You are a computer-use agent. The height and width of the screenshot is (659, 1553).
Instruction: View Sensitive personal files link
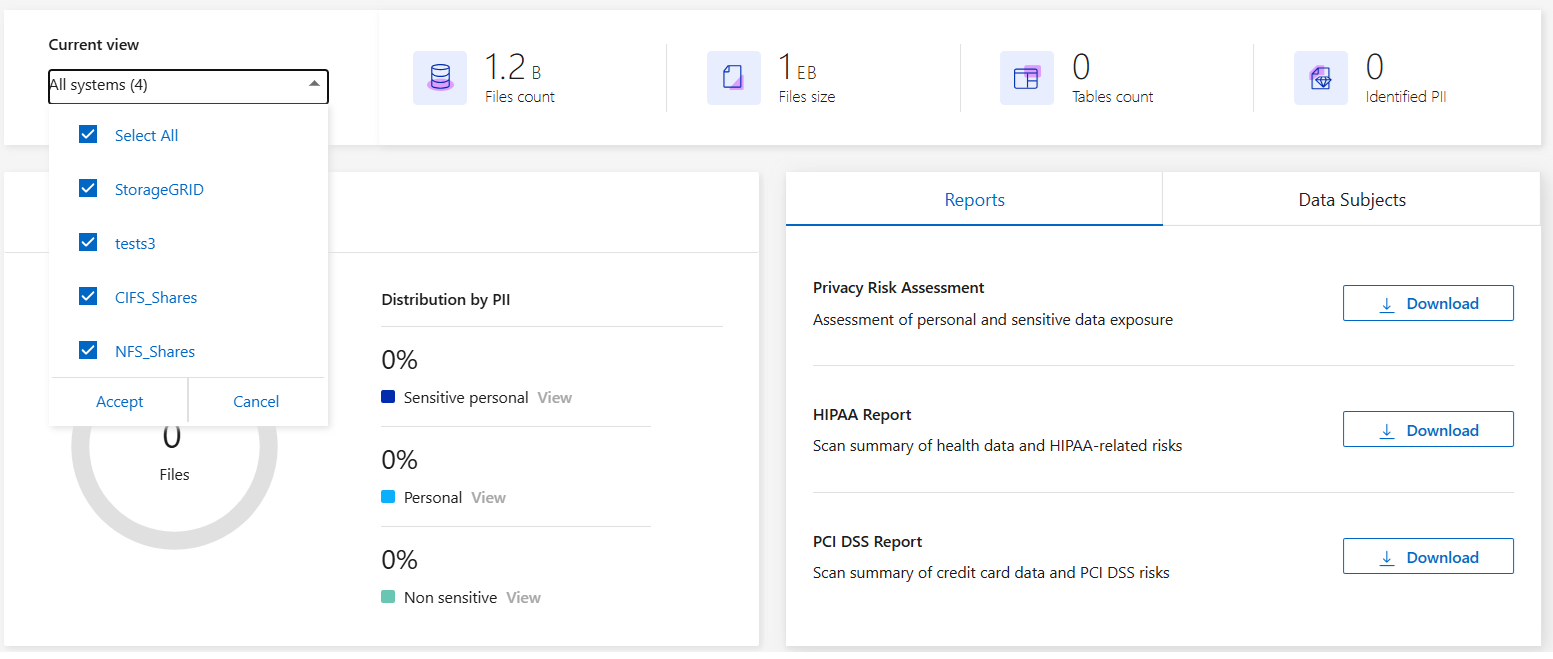click(x=554, y=398)
